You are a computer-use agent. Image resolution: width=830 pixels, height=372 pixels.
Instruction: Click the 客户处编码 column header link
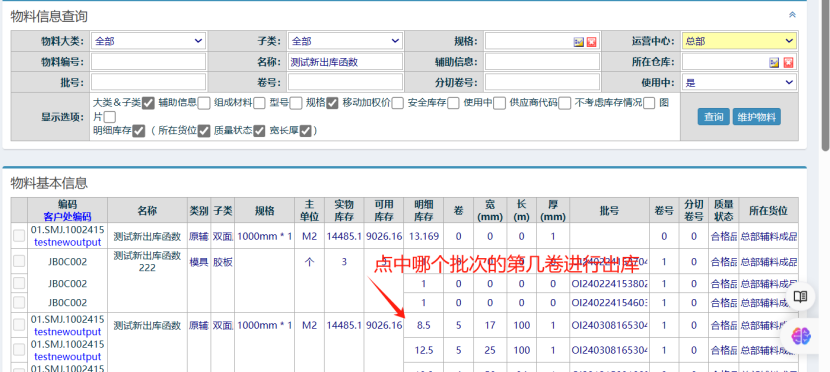67,216
